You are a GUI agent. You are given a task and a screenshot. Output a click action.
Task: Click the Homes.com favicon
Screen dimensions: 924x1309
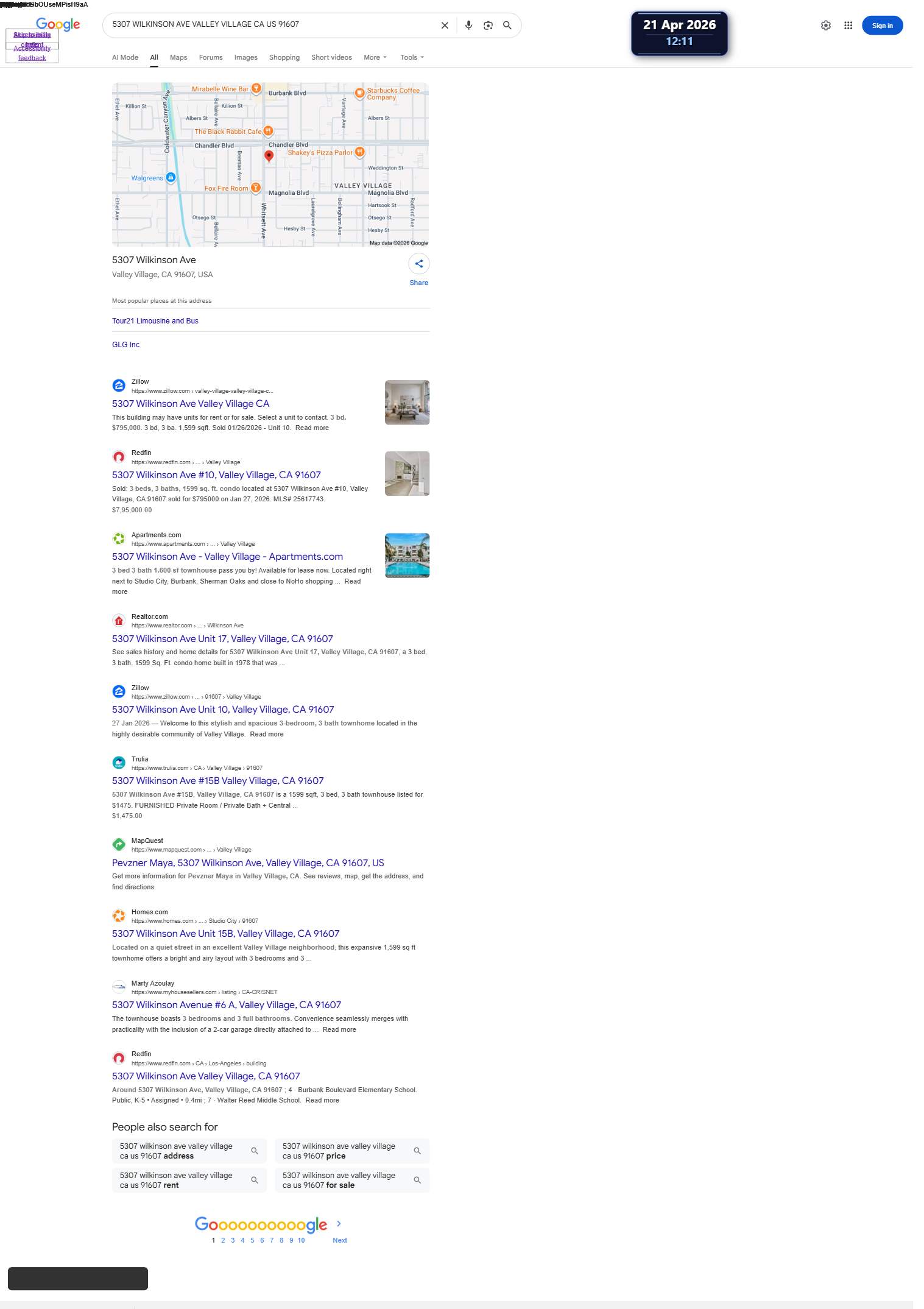tap(119, 916)
